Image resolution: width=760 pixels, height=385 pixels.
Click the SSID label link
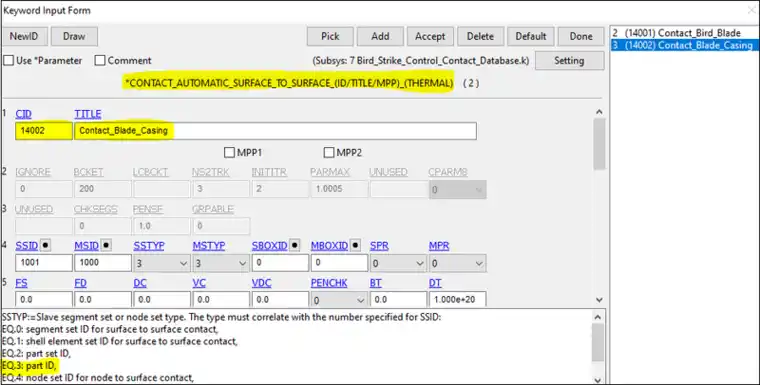[26, 246]
